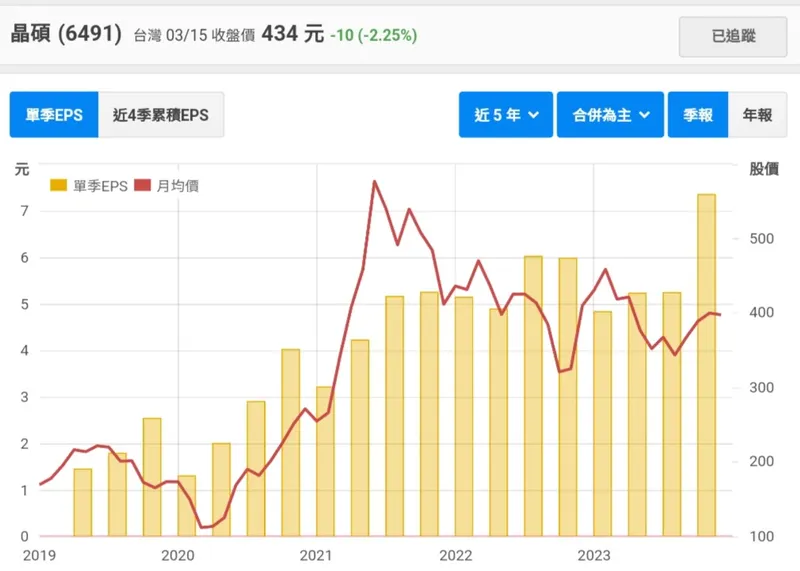Click the 7 EPS axis label
800x571 pixels.
tap(24, 211)
